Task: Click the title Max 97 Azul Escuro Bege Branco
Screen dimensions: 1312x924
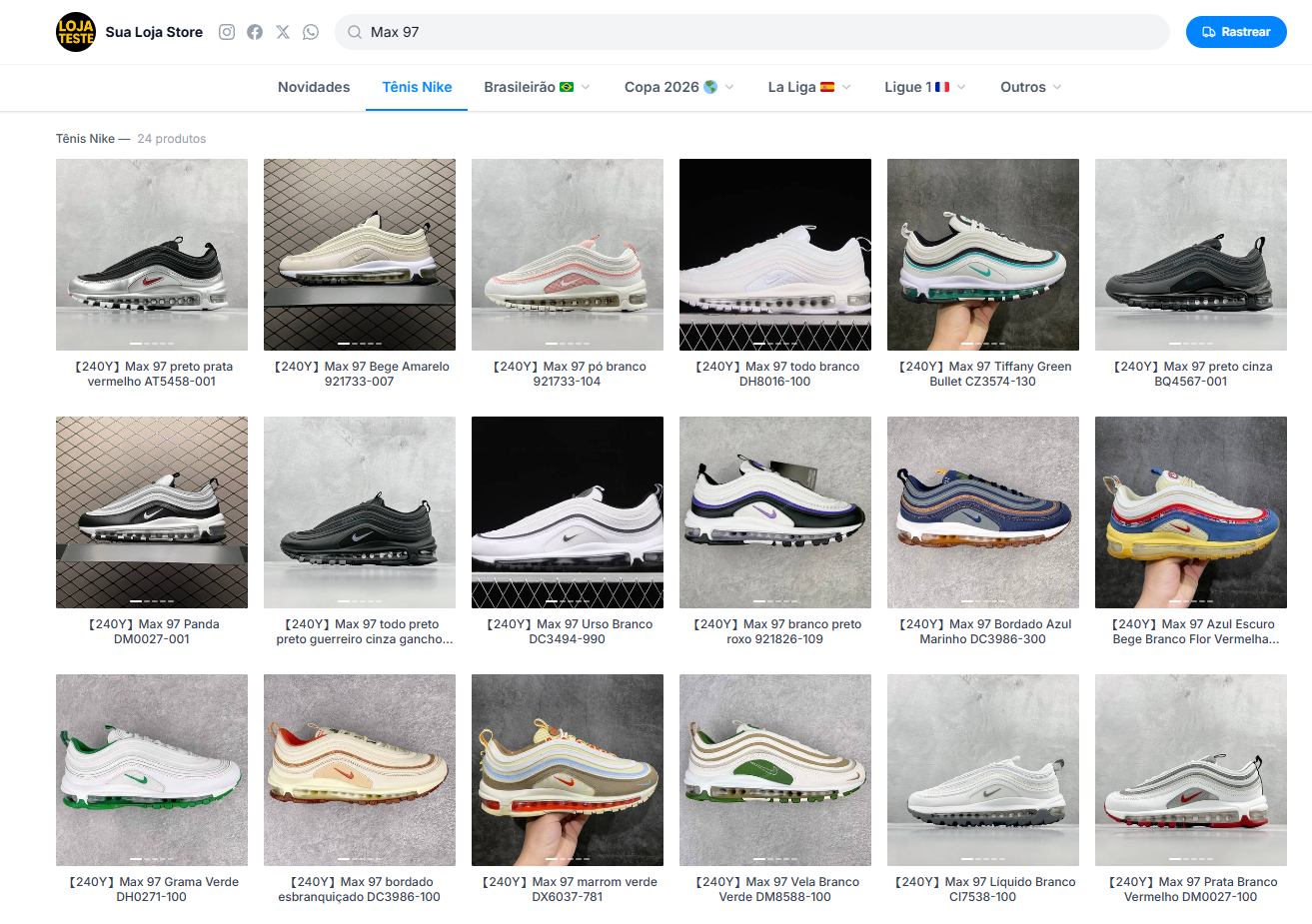Action: [1191, 631]
